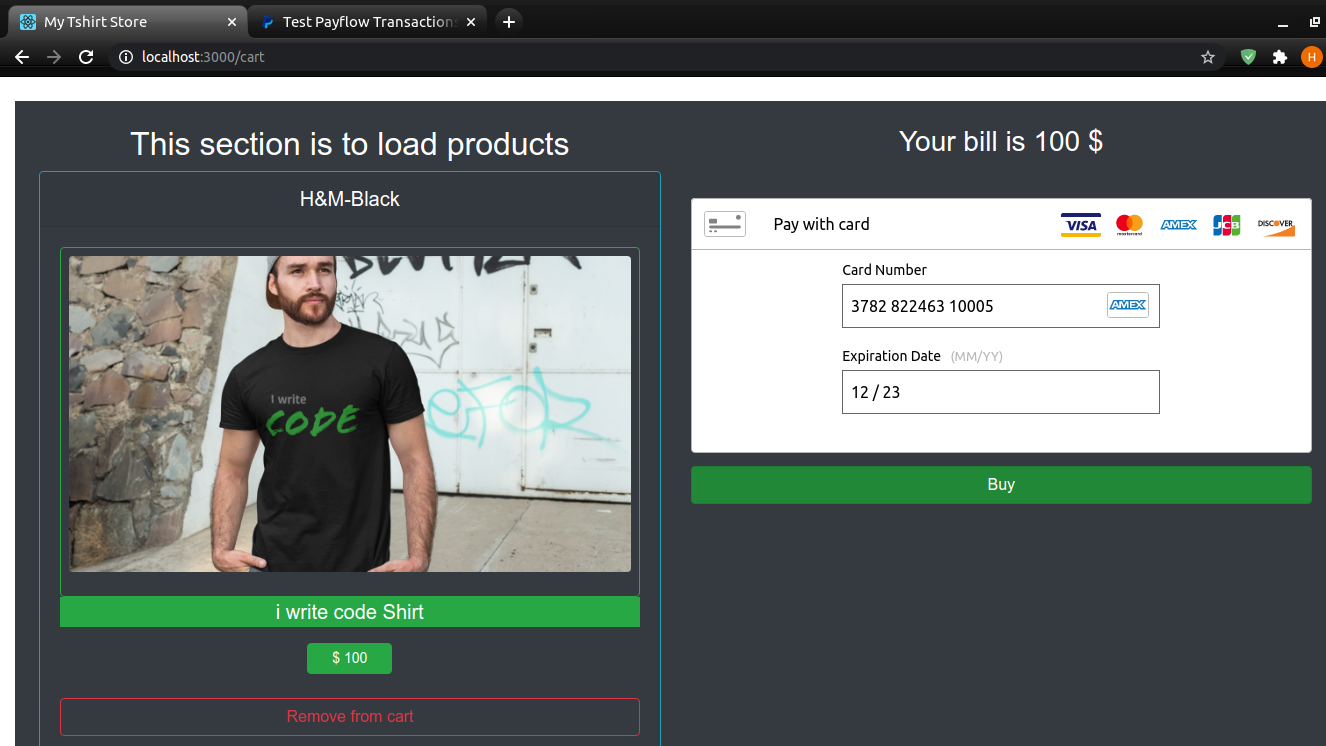
Task: Click the Discover card logo
Action: [1276, 225]
